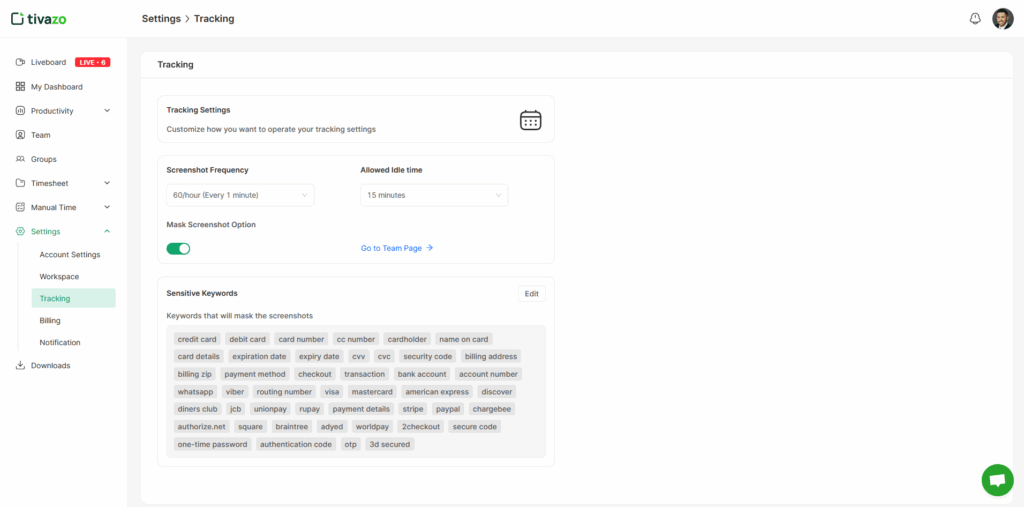Select Notification submenu item
1024x507 pixels.
[60, 342]
